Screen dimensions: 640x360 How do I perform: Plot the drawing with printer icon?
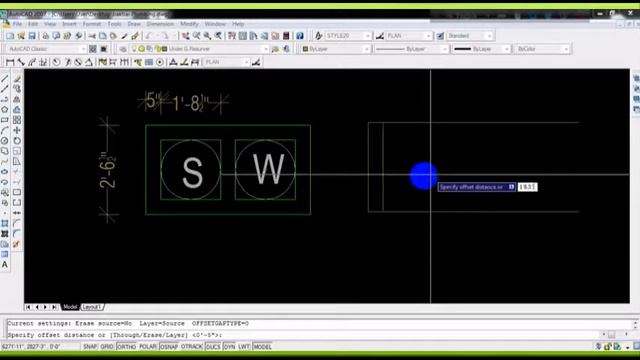tap(46, 36)
